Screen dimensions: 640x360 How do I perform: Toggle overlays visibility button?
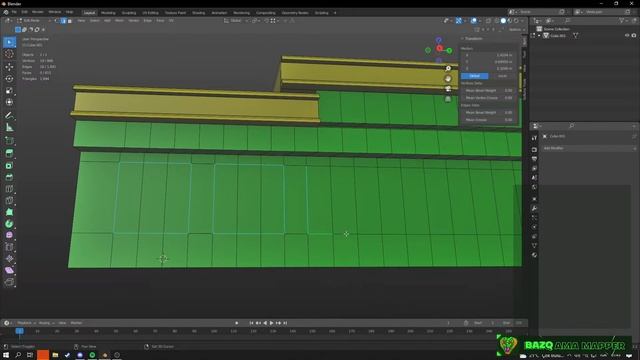coord(473,20)
